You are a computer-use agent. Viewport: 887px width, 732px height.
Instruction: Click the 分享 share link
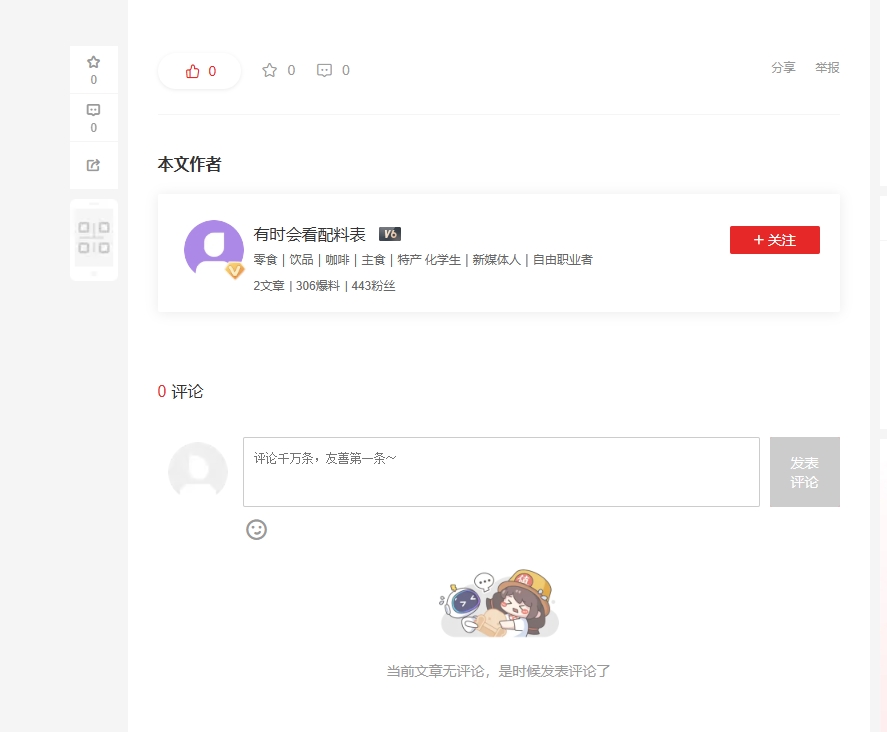tap(783, 67)
